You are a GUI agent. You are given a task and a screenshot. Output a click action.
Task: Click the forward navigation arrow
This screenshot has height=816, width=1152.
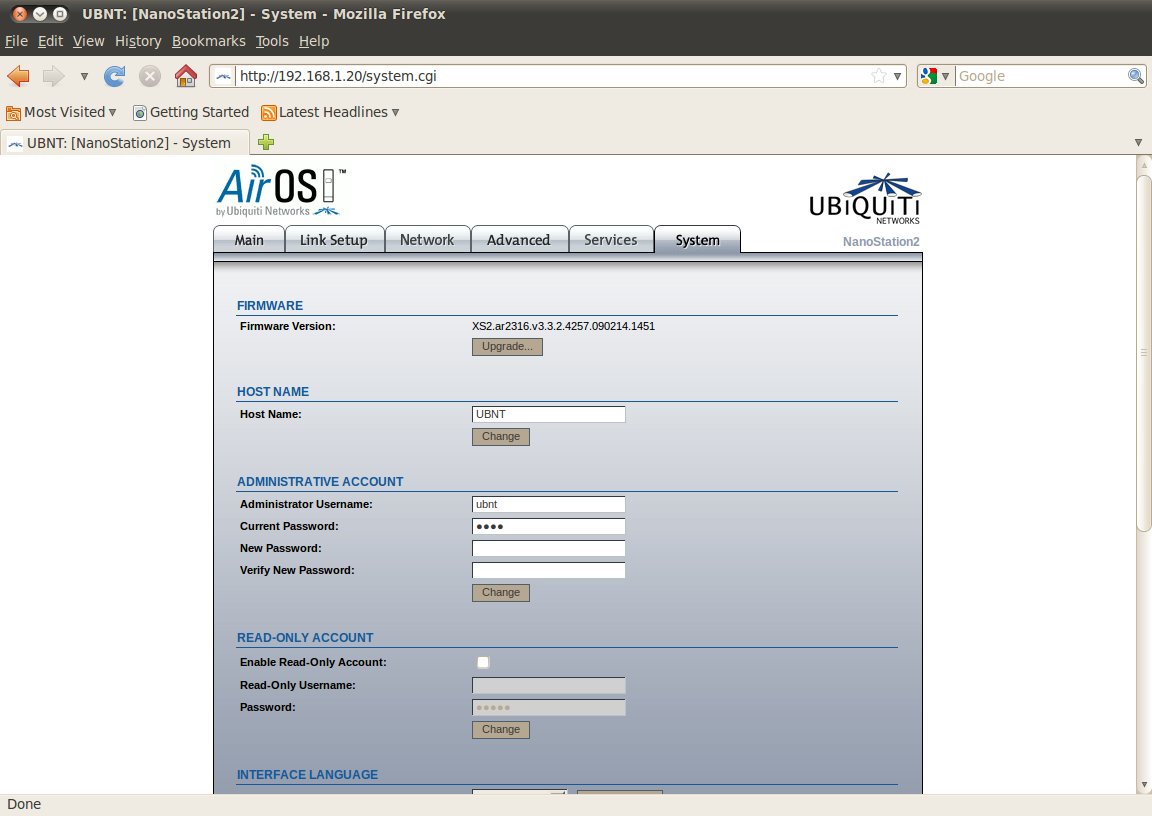click(x=53, y=76)
